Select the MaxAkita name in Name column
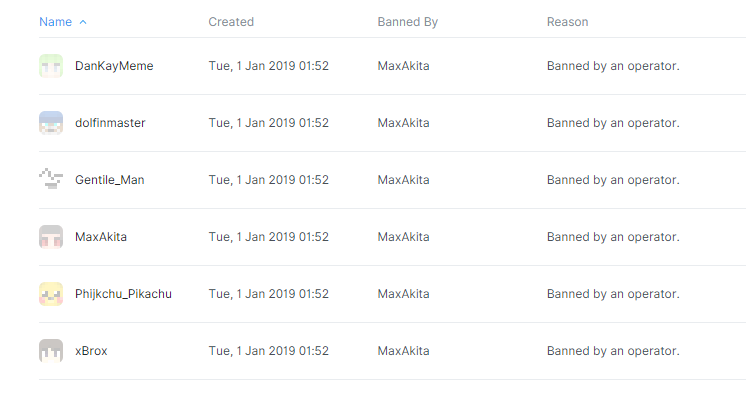 coord(101,237)
